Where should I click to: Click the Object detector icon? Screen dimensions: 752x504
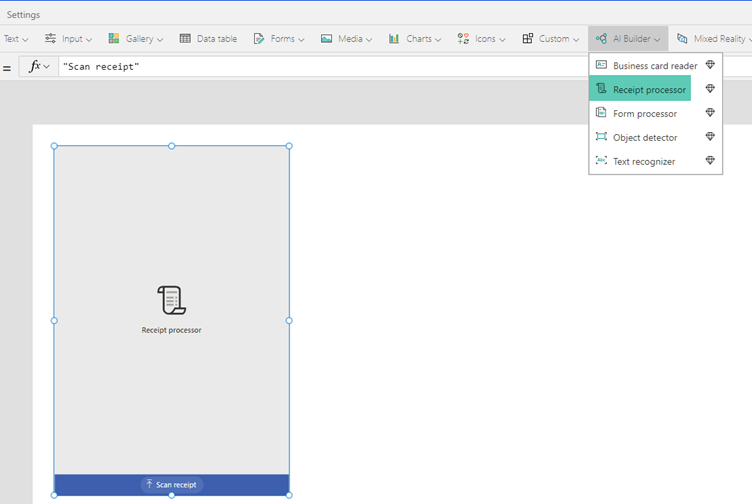(601, 136)
